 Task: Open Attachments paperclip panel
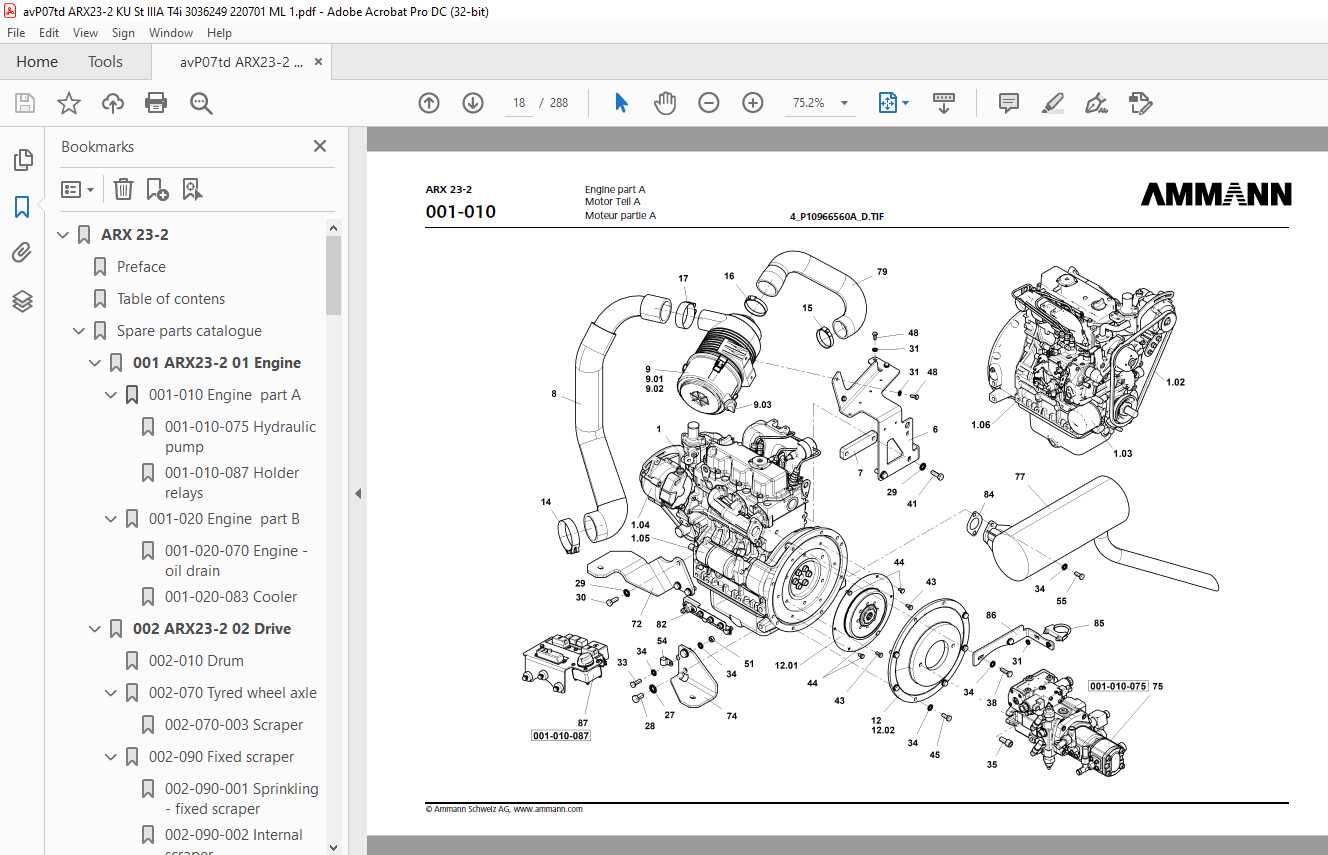pyautogui.click(x=22, y=253)
